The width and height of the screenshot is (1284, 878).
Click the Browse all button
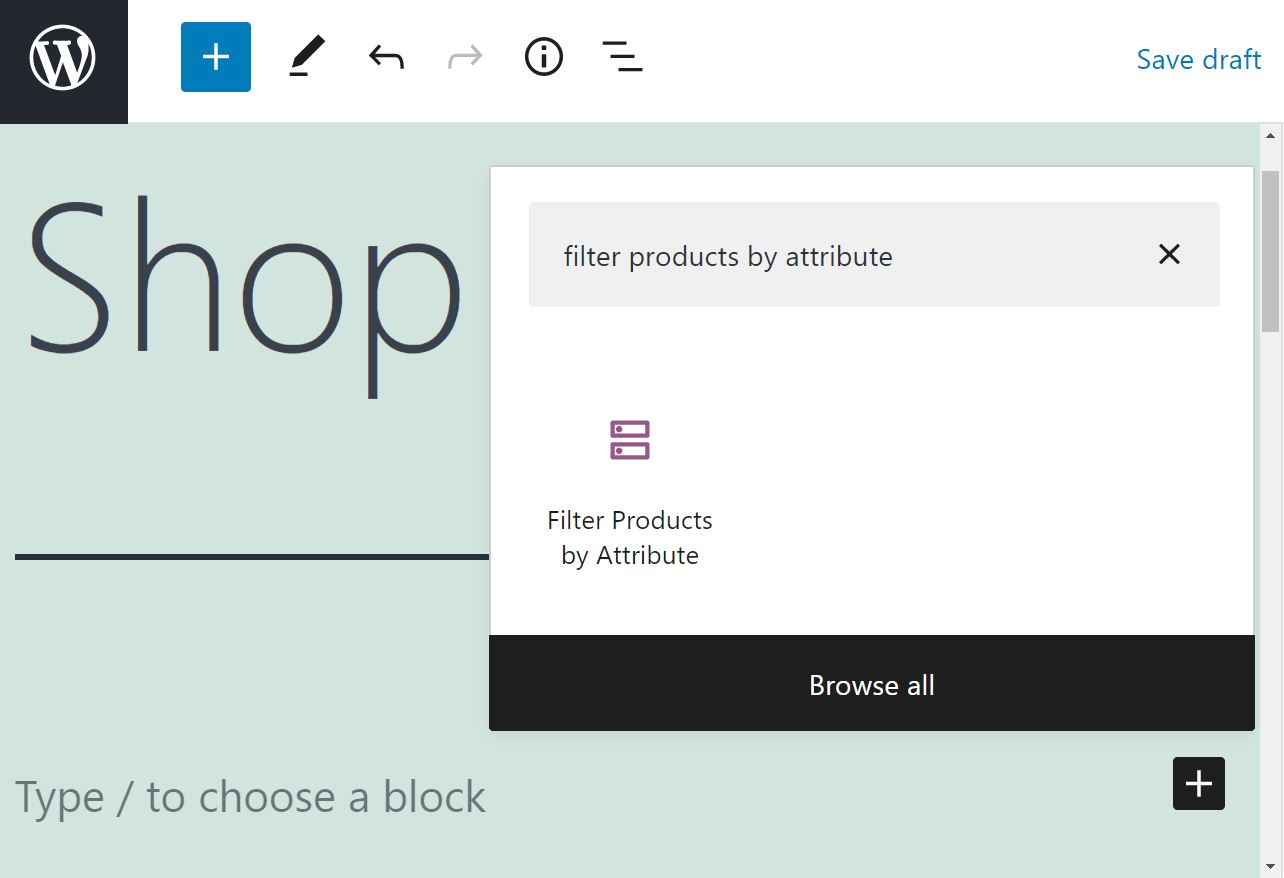pos(871,685)
